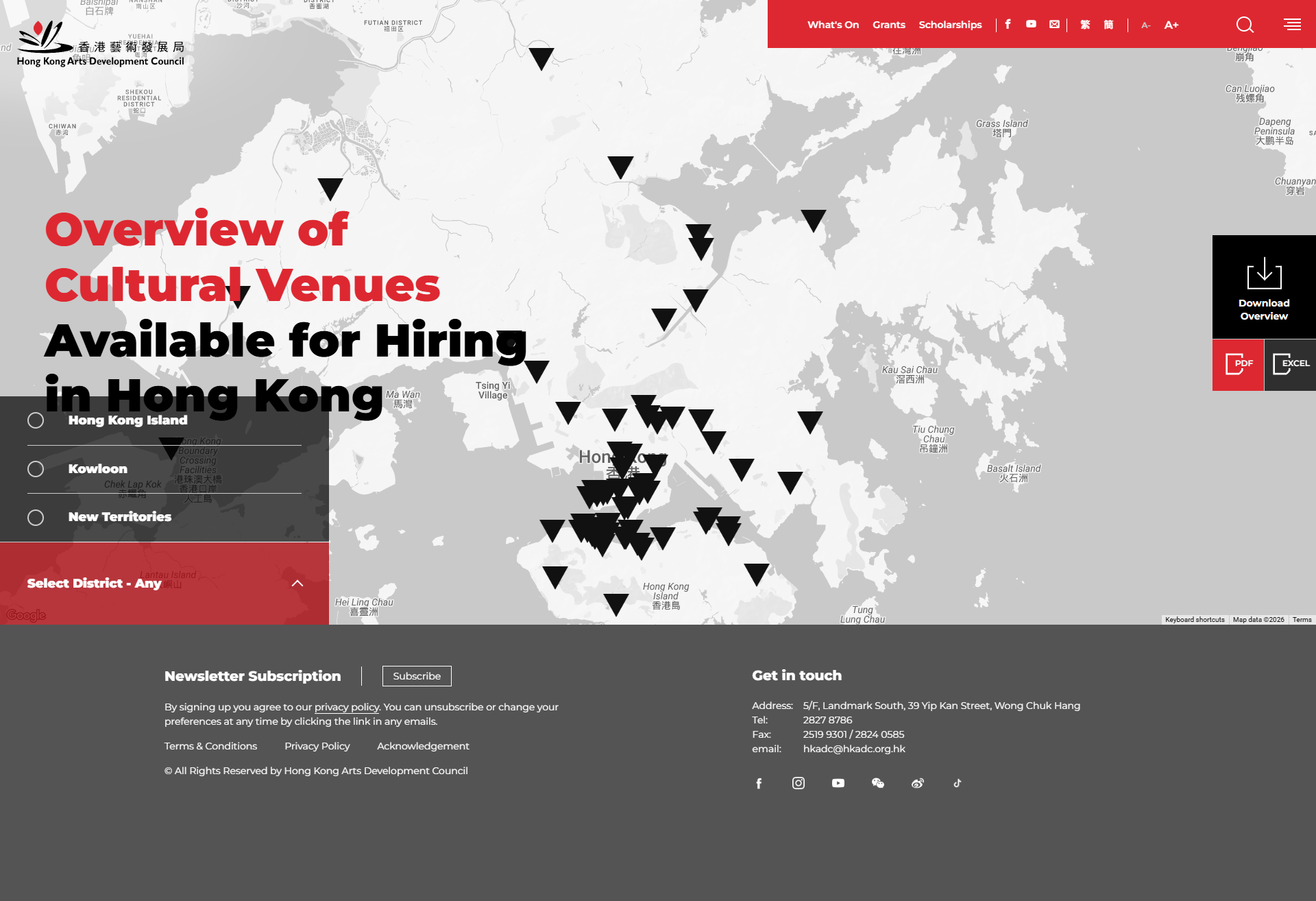Screen dimensions: 1316x901
Task: Click the venue marker near Tsing Yi Village
Action: click(x=537, y=369)
